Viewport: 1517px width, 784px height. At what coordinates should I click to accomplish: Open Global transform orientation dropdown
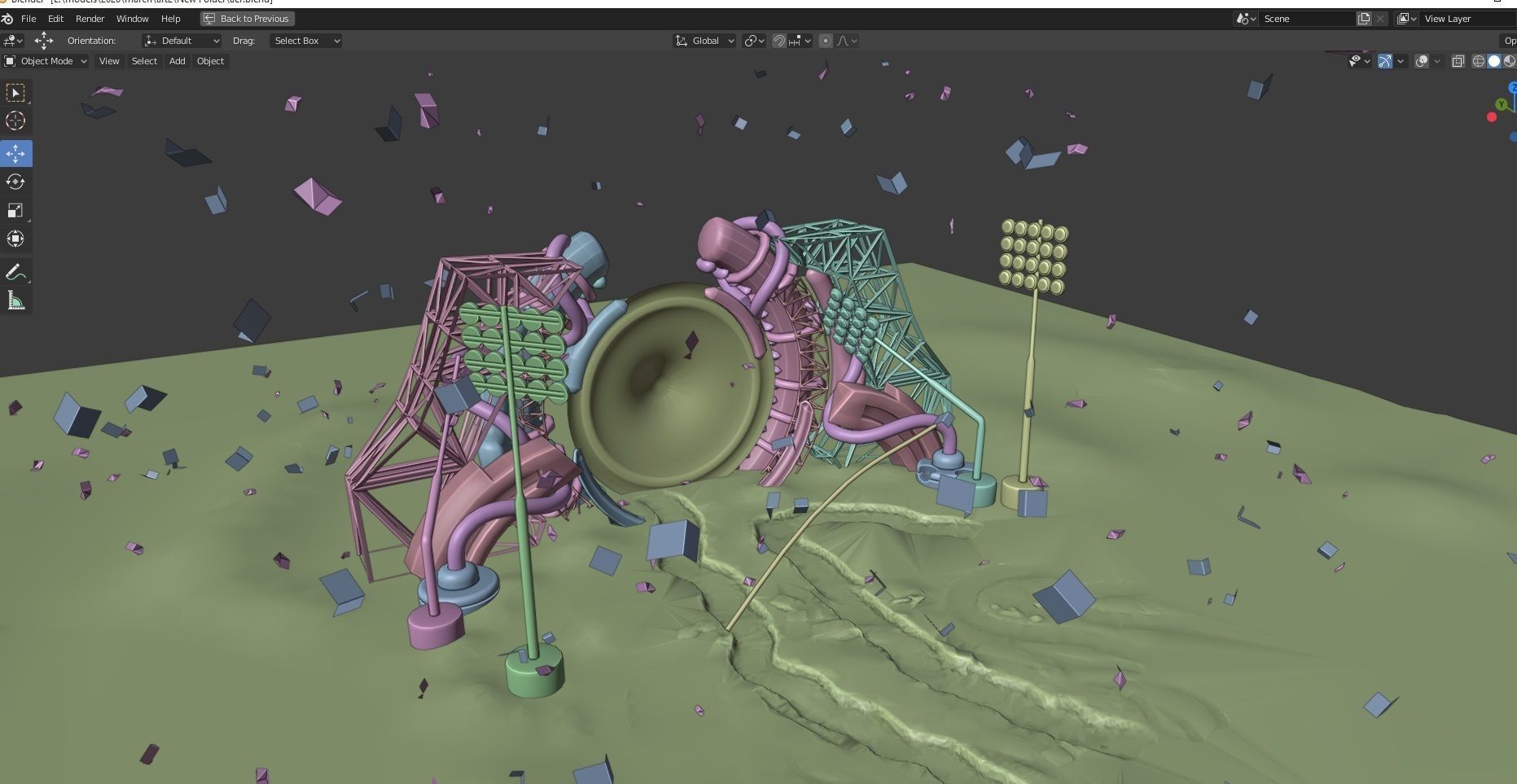[x=705, y=41]
